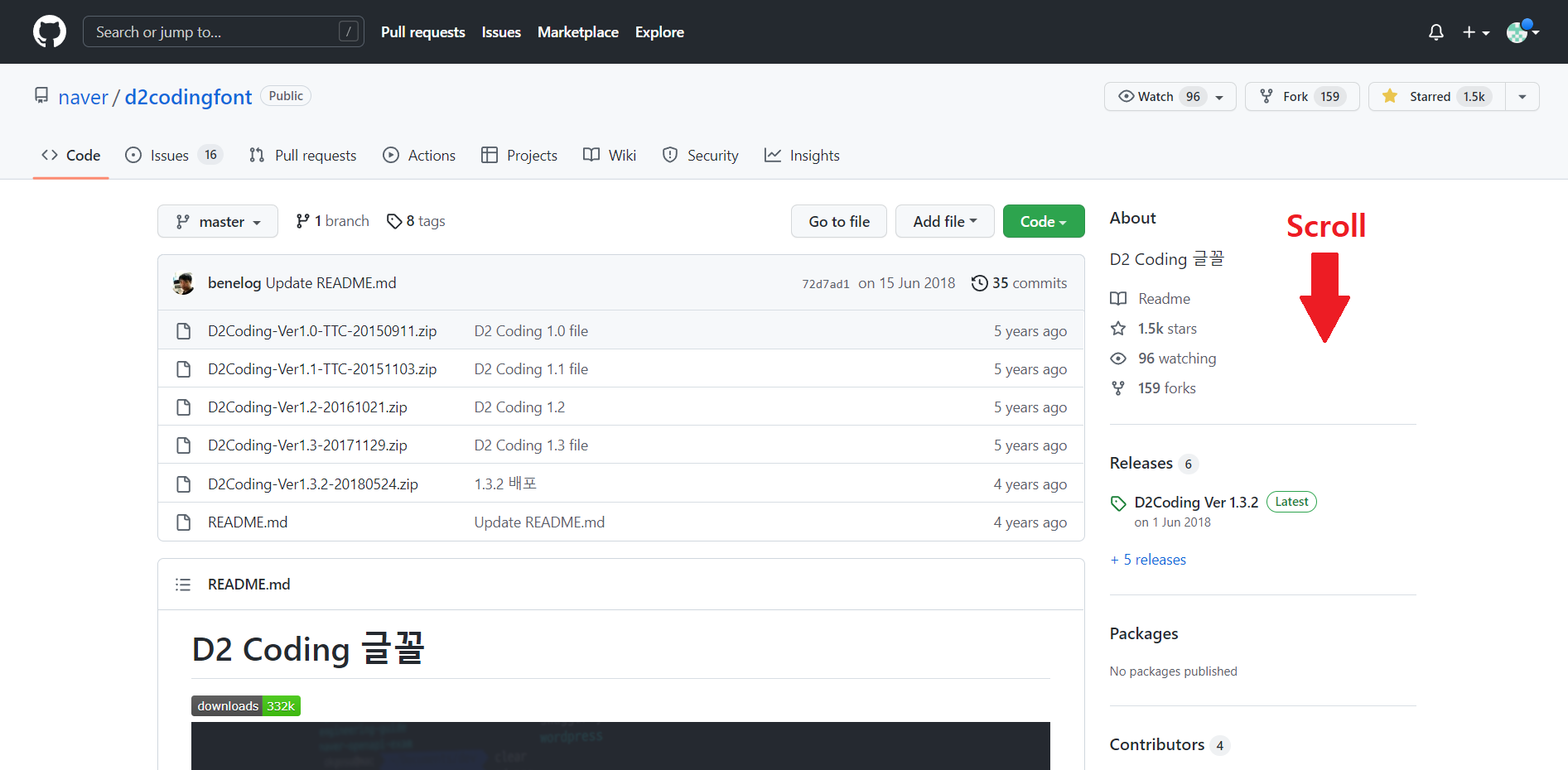The height and width of the screenshot is (770, 1568).
Task: Open the green Code dropdown
Action: pyautogui.click(x=1044, y=221)
